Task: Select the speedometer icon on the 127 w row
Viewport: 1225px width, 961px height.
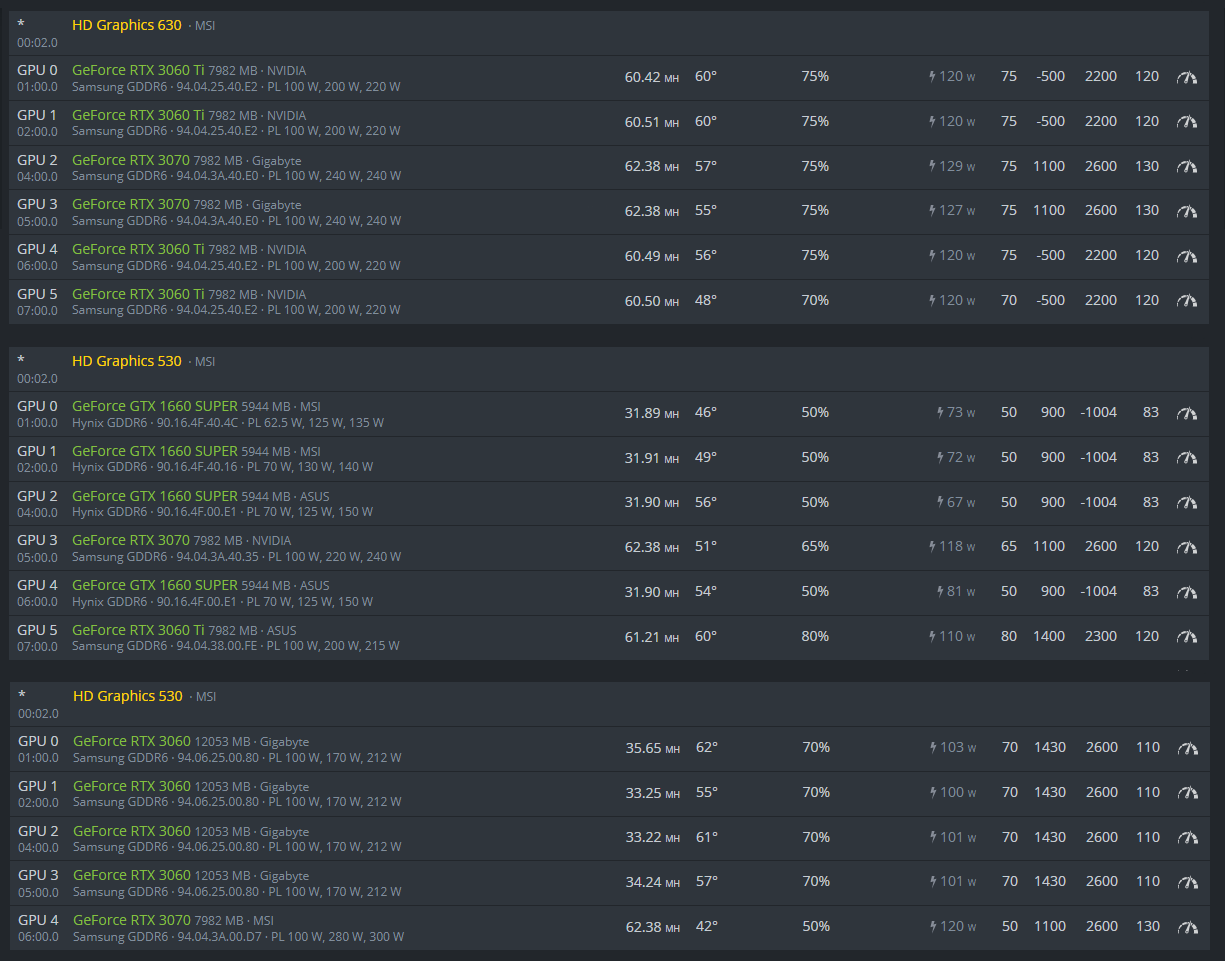Action: tap(1187, 211)
